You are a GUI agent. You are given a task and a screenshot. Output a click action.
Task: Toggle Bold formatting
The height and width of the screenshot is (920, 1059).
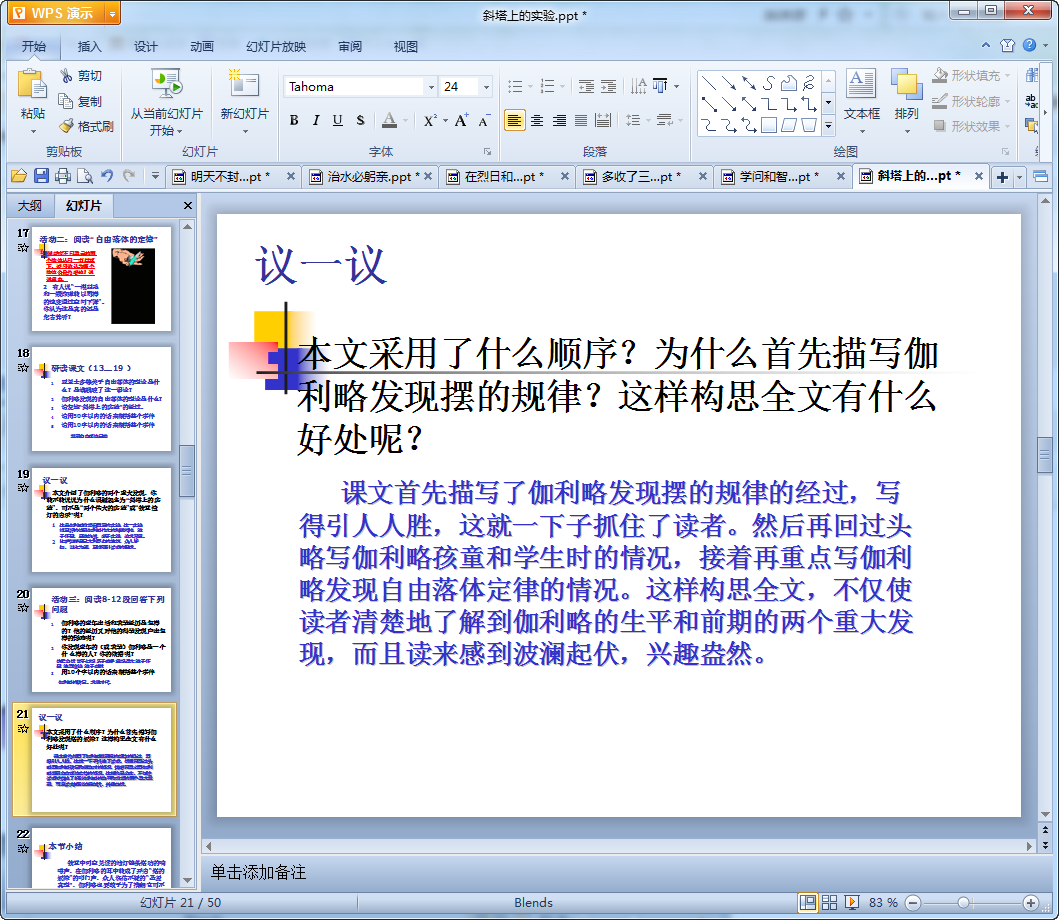(294, 120)
